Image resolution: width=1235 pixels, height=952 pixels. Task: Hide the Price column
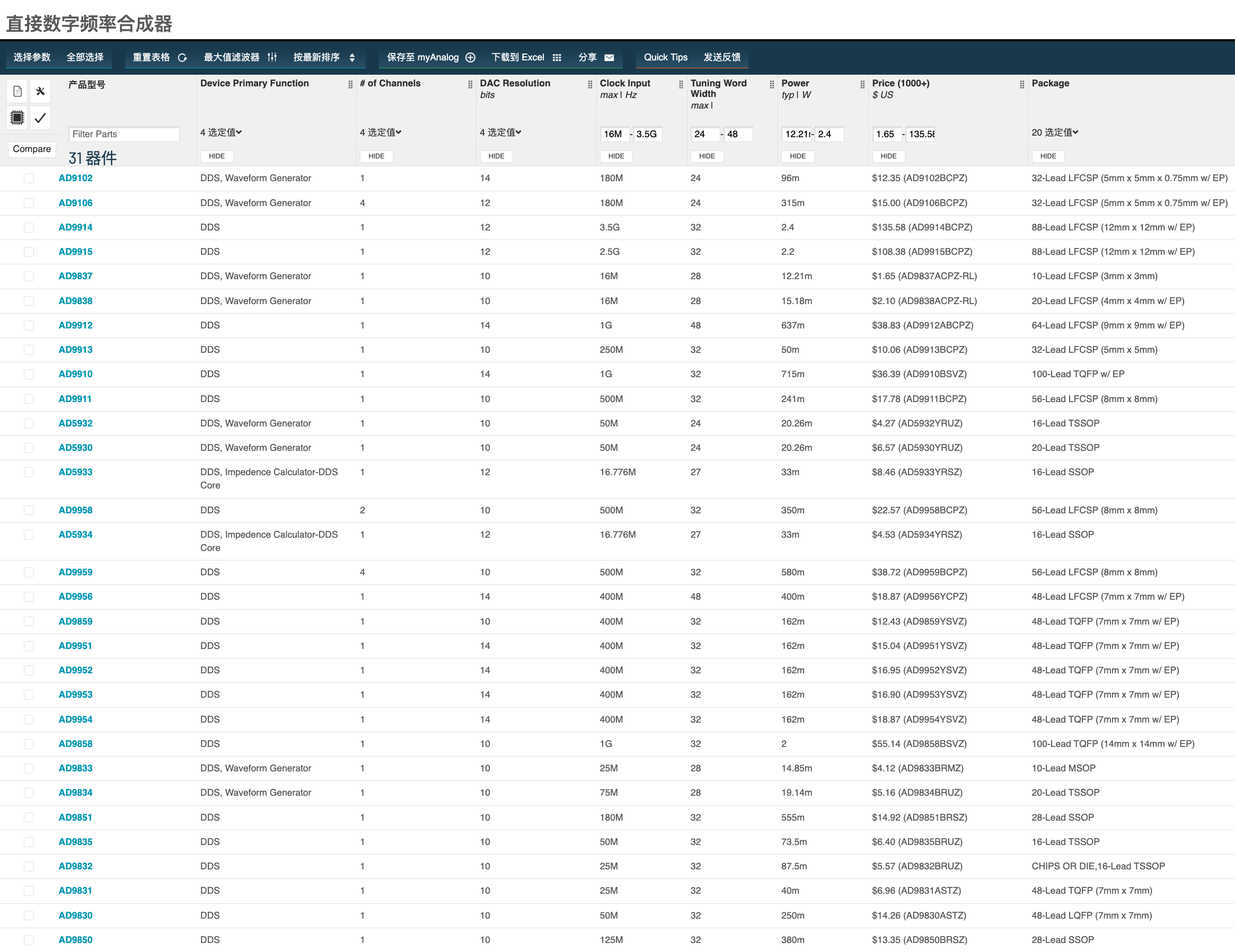point(888,156)
